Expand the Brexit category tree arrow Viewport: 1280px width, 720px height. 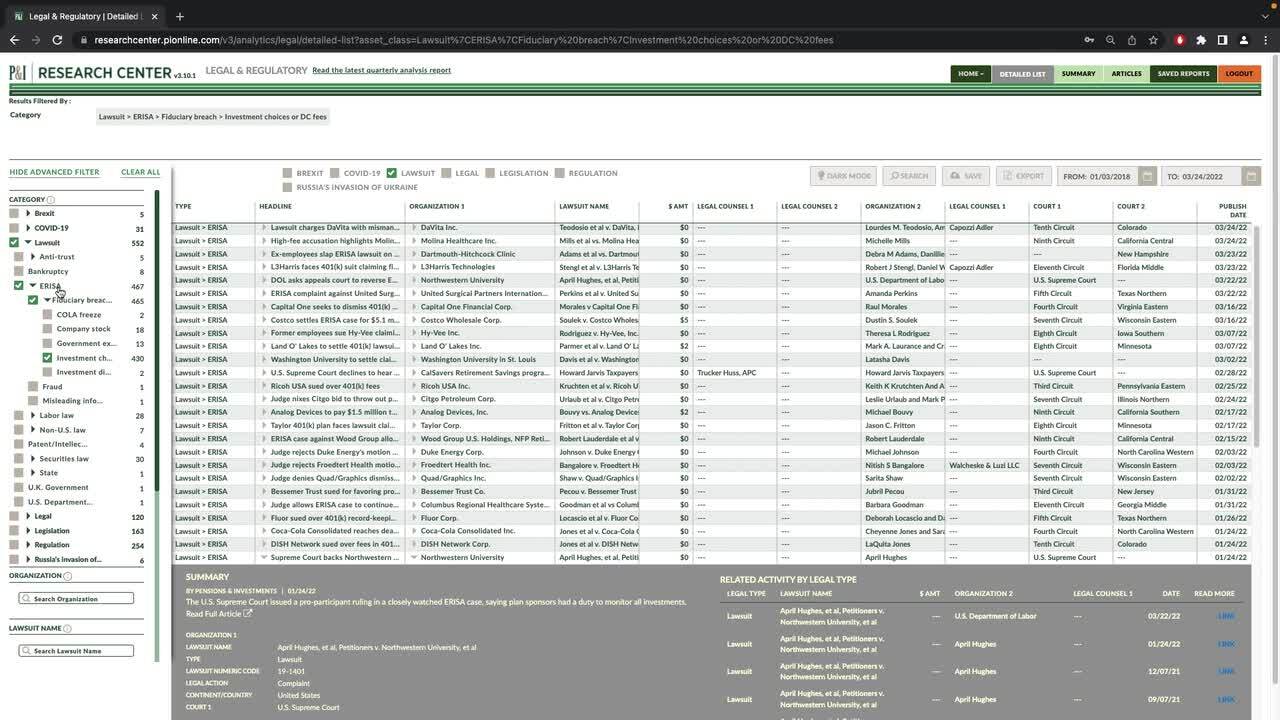[28, 213]
